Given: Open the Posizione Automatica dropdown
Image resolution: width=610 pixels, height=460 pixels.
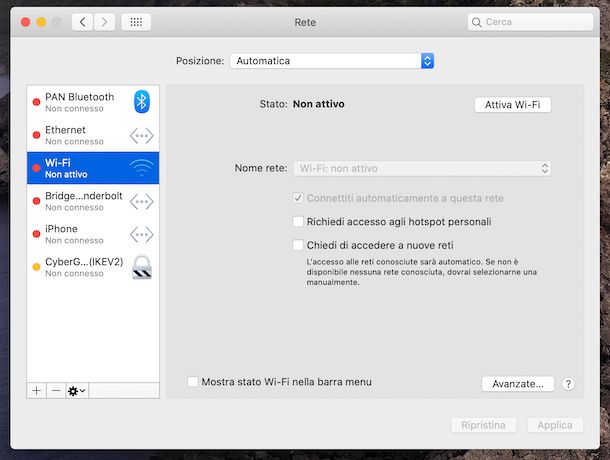Looking at the screenshot, I should [332, 61].
